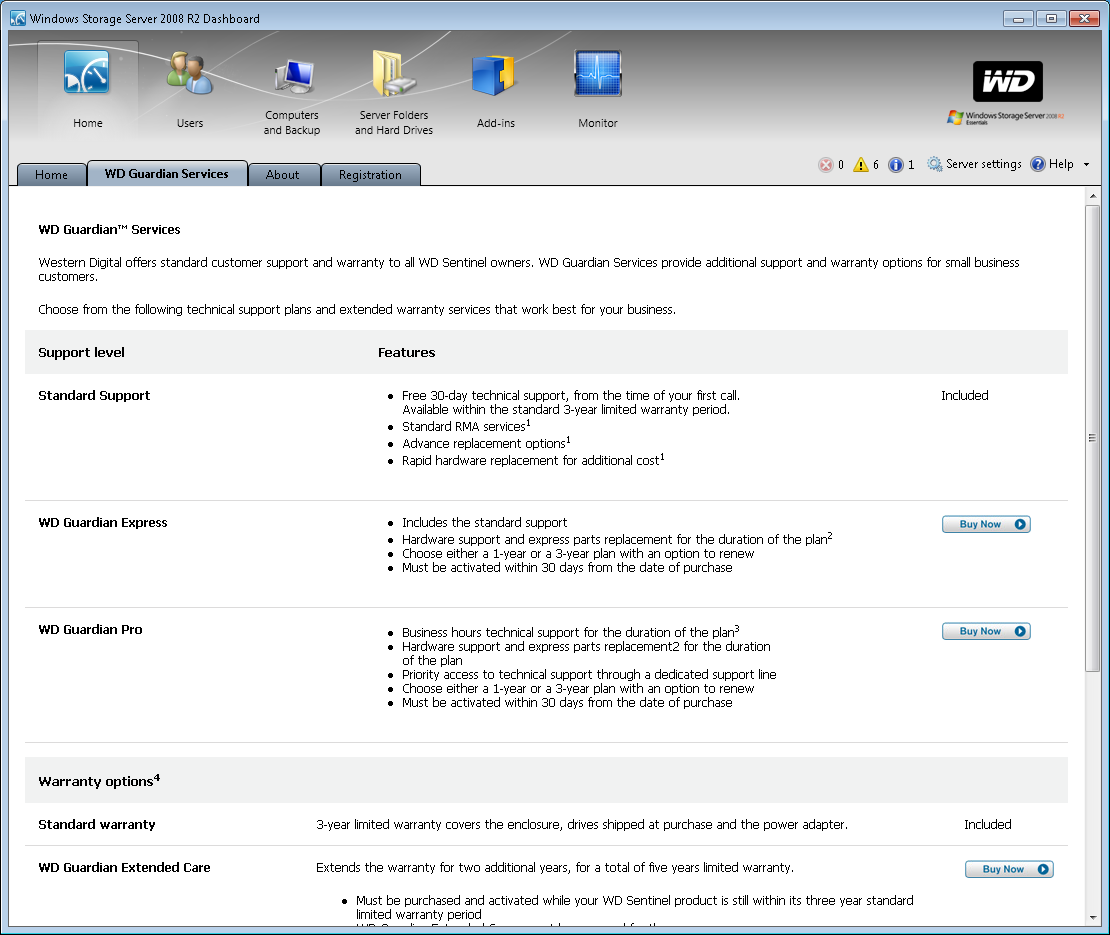Open the Add-ins cube icon
The image size is (1110, 935).
pos(493,75)
